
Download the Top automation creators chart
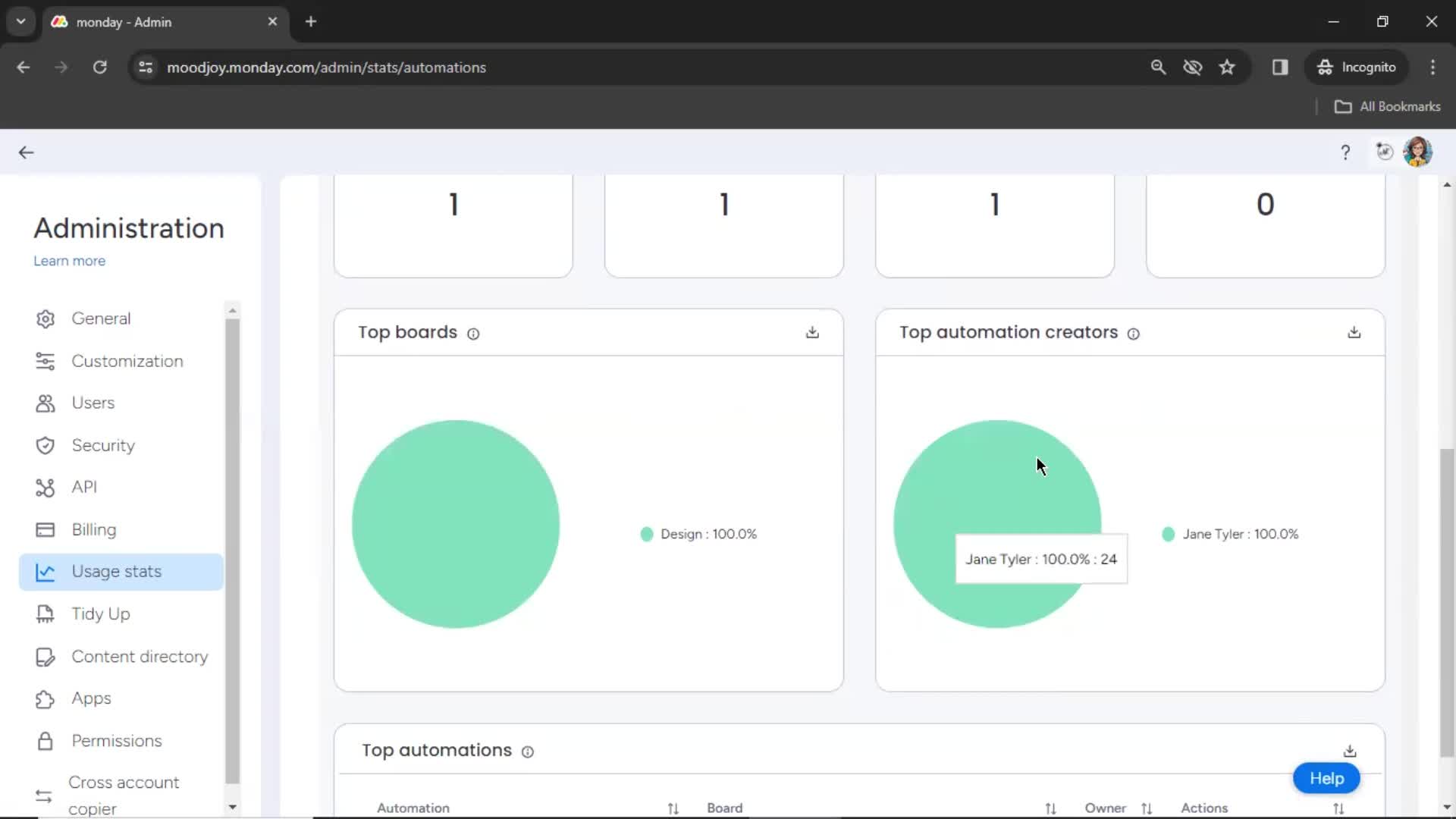coord(1354,331)
